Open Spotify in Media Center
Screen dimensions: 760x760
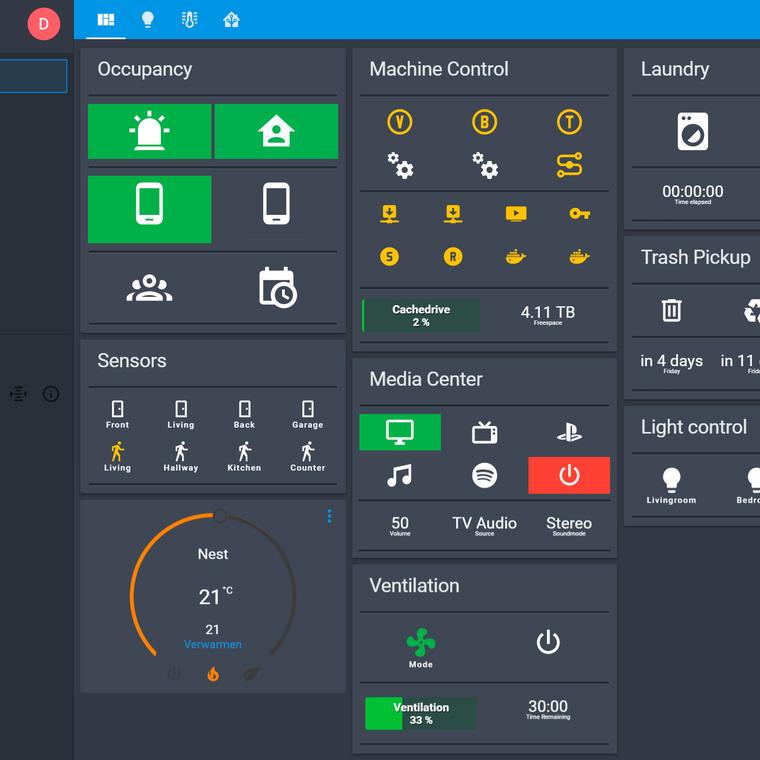point(484,475)
